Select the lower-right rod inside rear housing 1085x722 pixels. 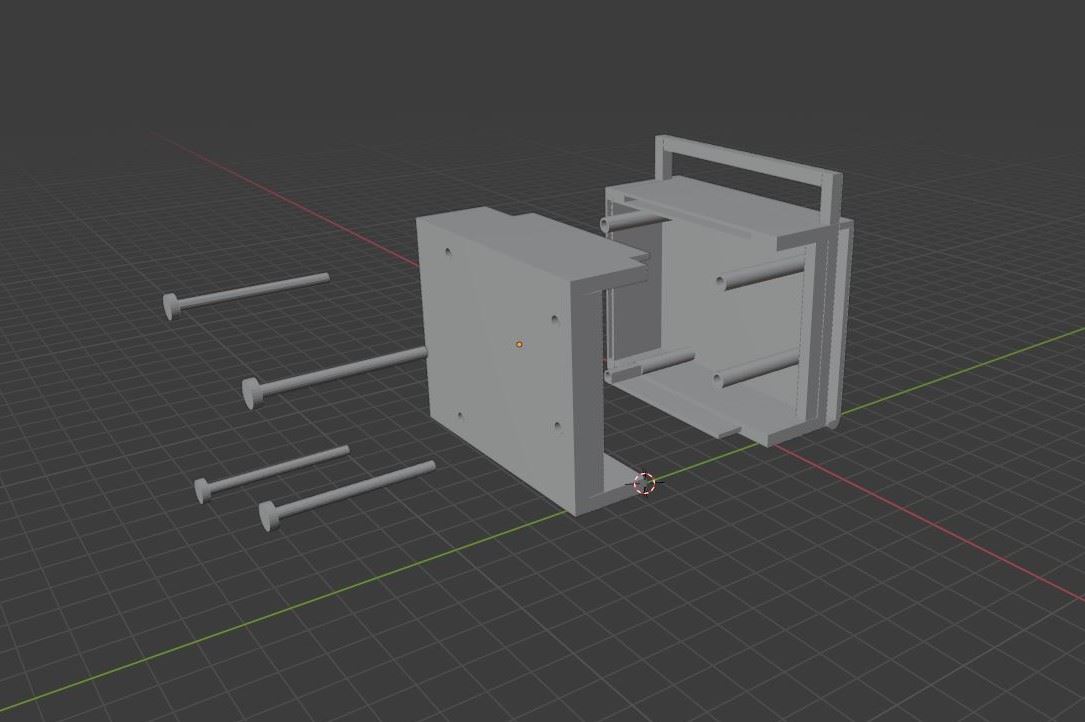755,370
